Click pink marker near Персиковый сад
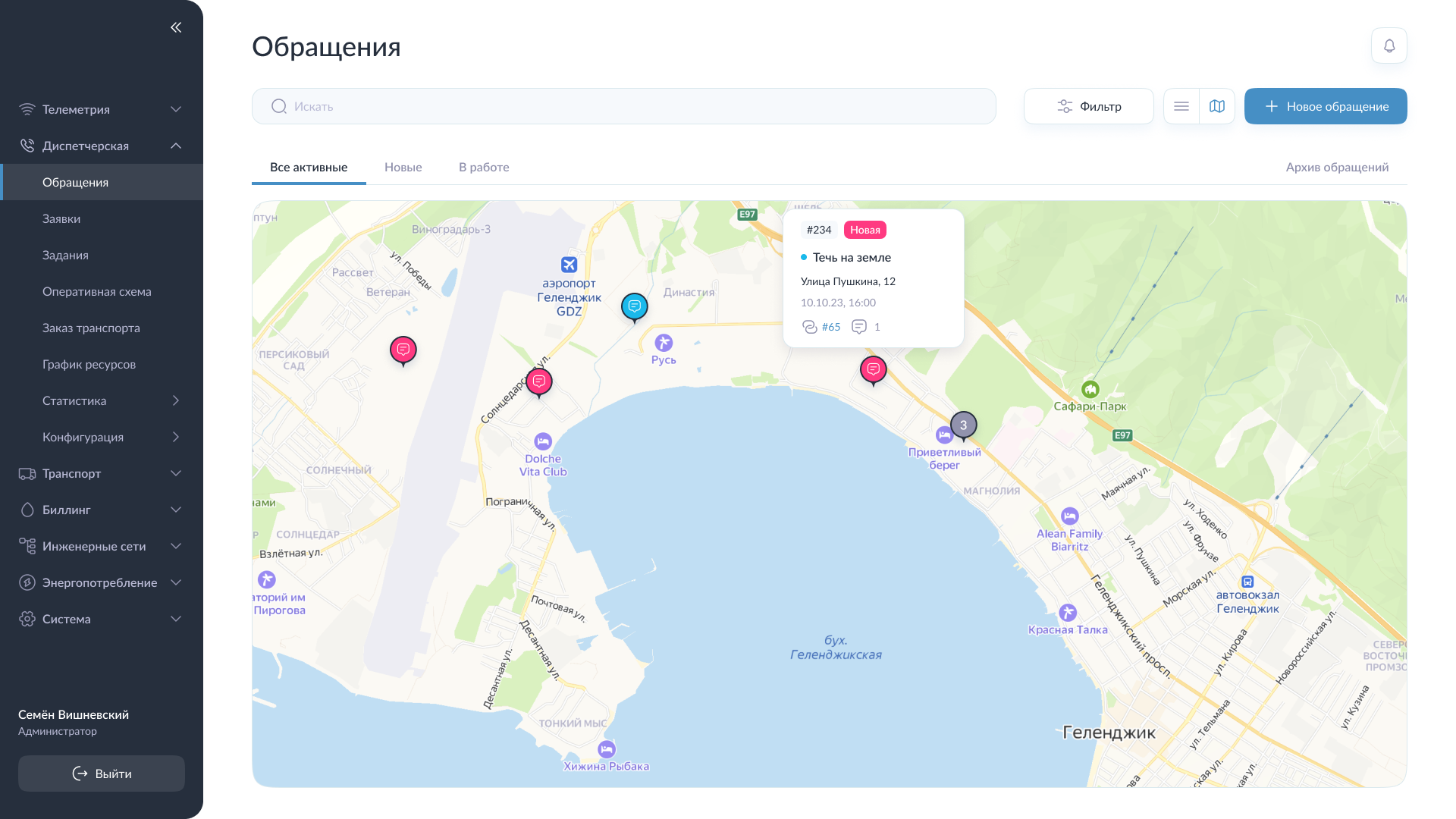This screenshot has width=1456, height=819. tap(403, 350)
